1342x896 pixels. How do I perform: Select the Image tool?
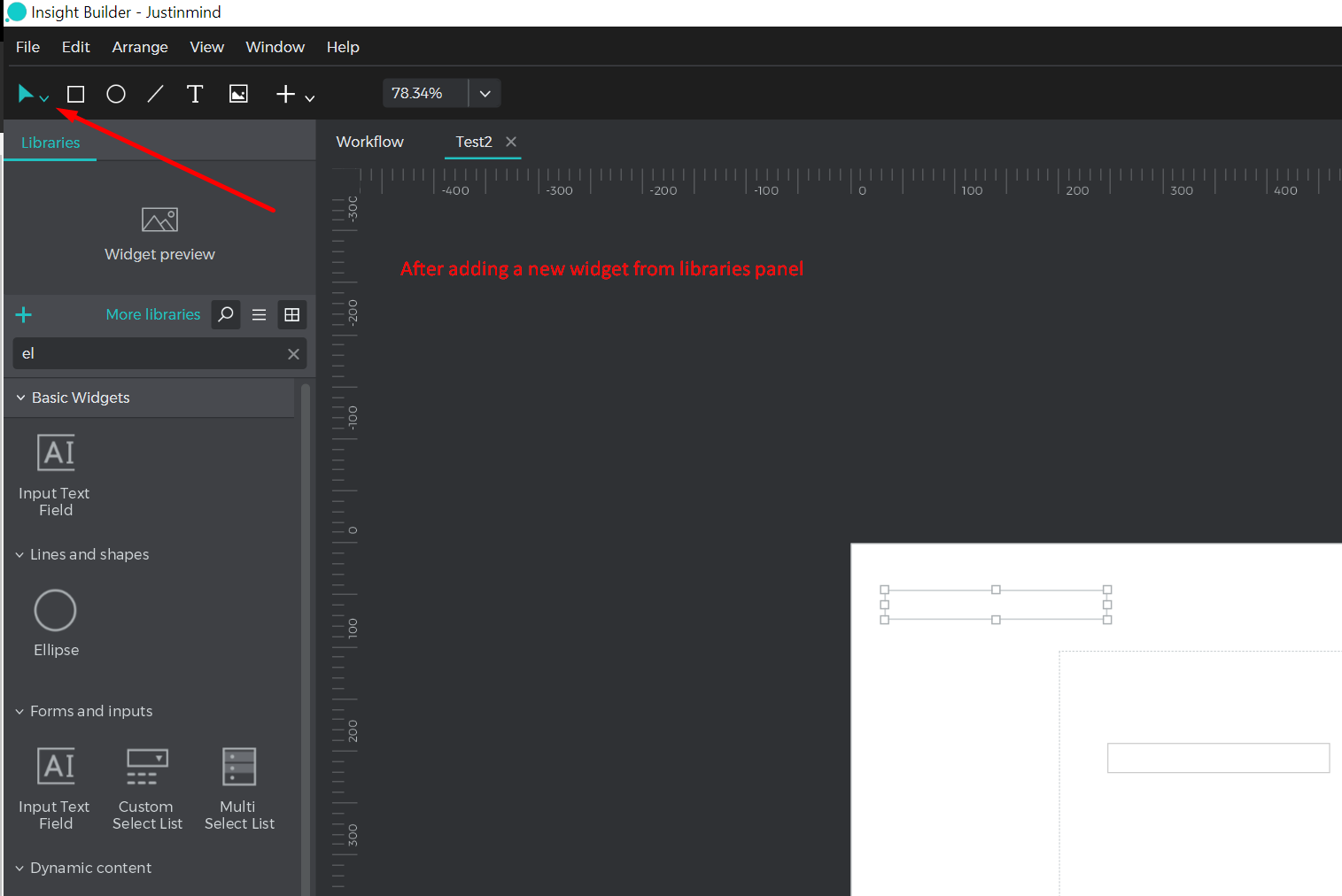[x=238, y=94]
